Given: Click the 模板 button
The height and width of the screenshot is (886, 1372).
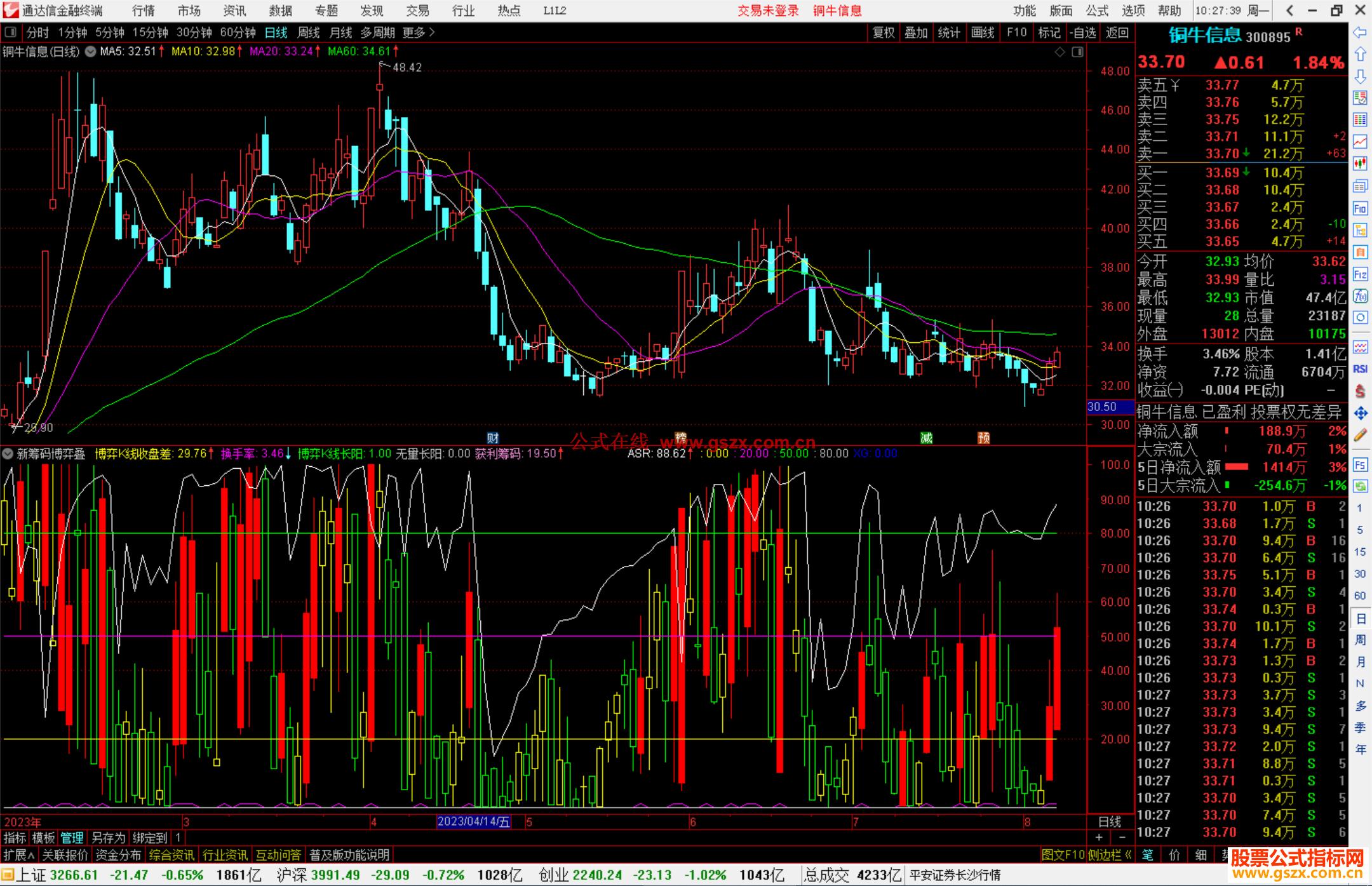Looking at the screenshot, I should (x=43, y=838).
